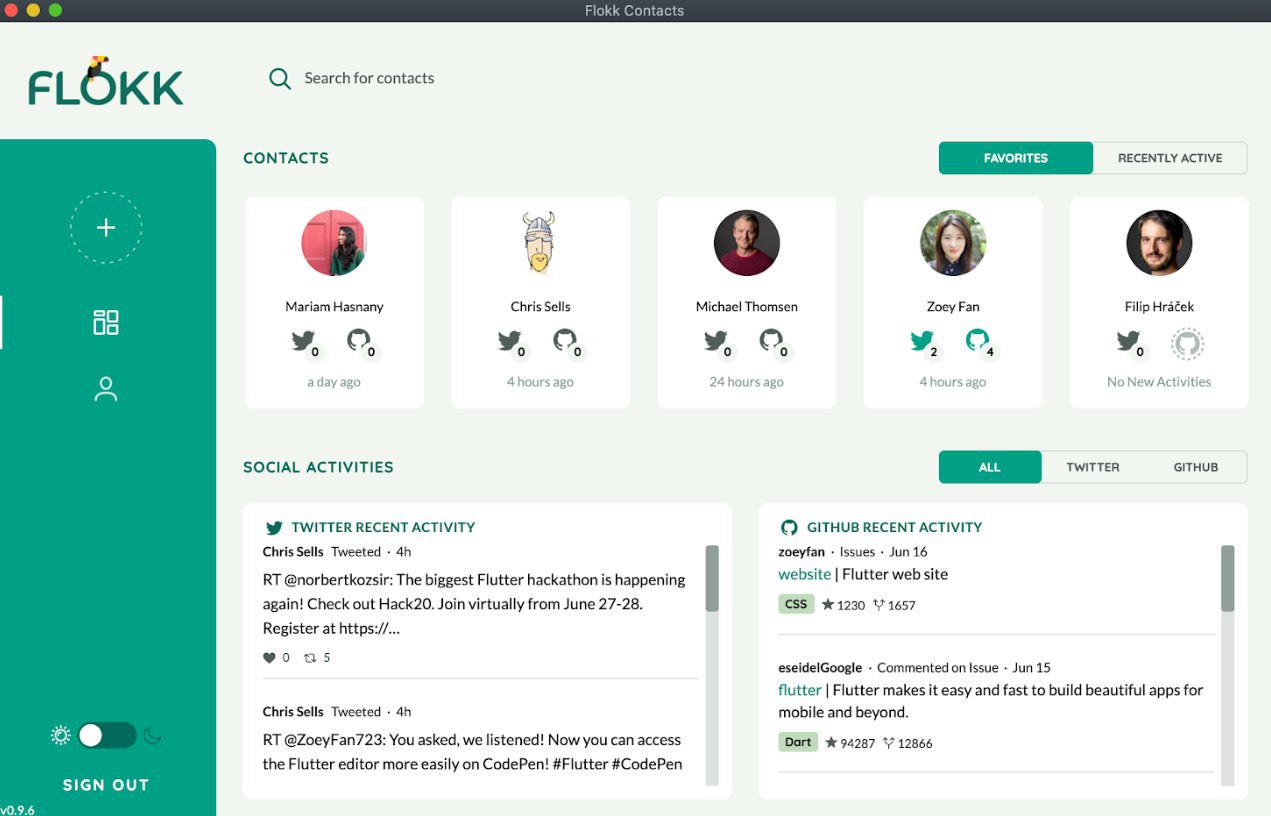Image resolution: width=1271 pixels, height=816 pixels.
Task: Open the website repository link
Action: coord(805,574)
